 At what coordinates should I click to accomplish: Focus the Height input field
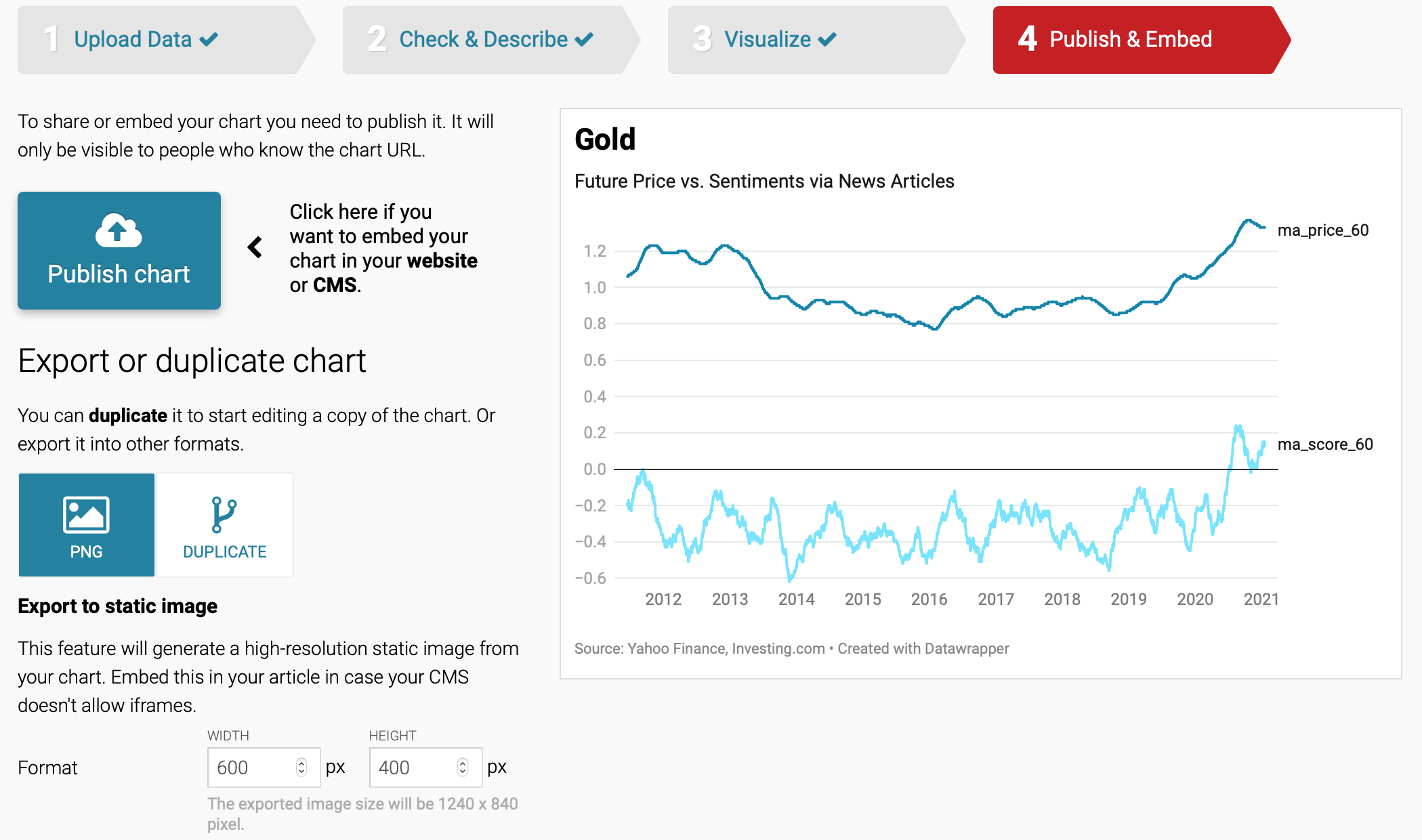coord(425,768)
